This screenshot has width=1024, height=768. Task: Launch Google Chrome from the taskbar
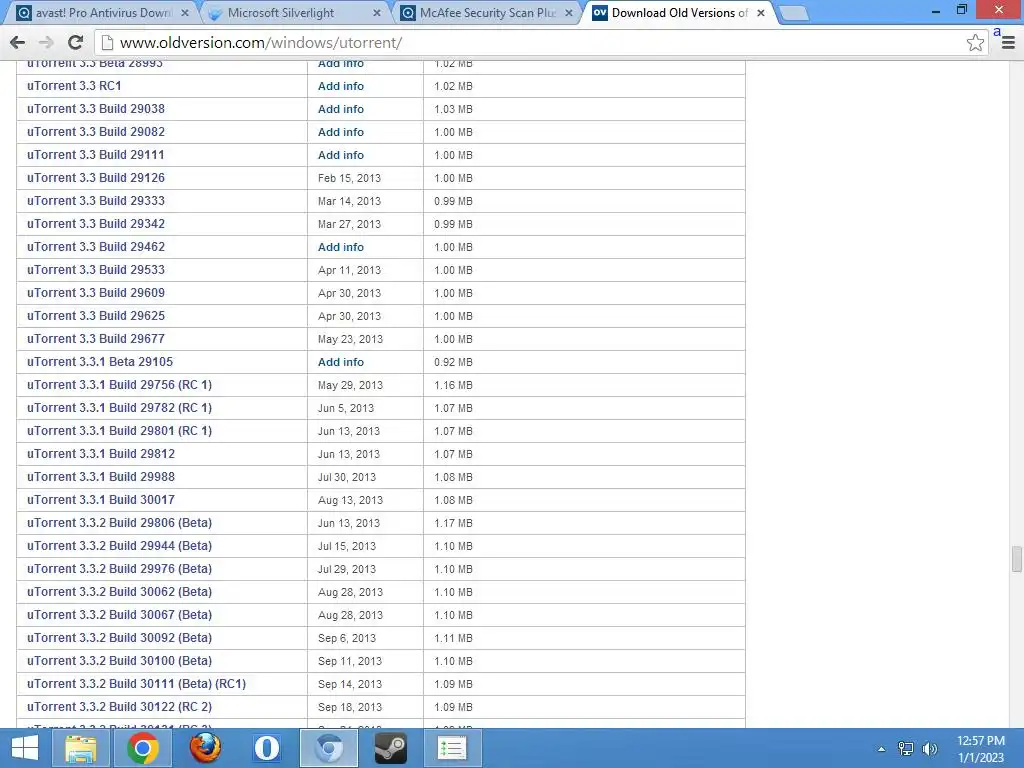(x=142, y=748)
